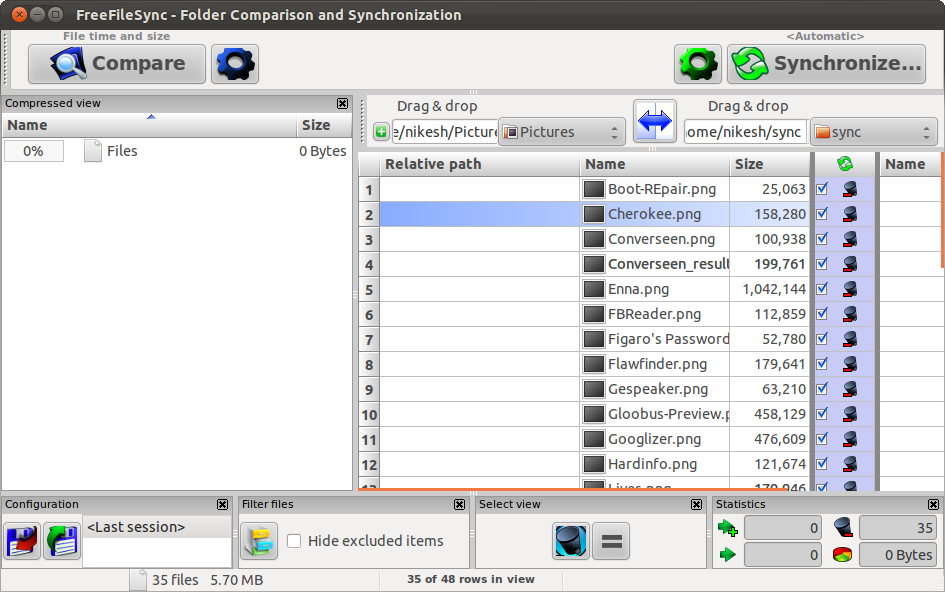
Task: Click sync action icon for Enna.png row
Action: 850,289
